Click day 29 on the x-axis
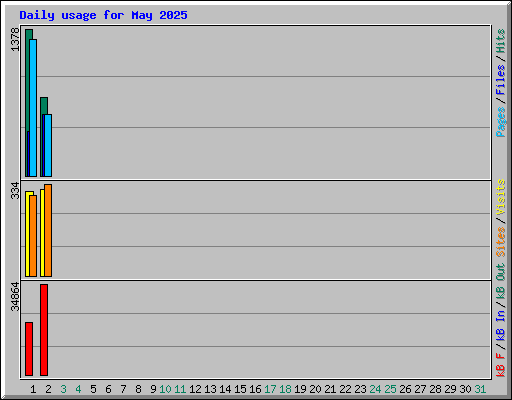This screenshot has height=400, width=512. [x=450, y=389]
